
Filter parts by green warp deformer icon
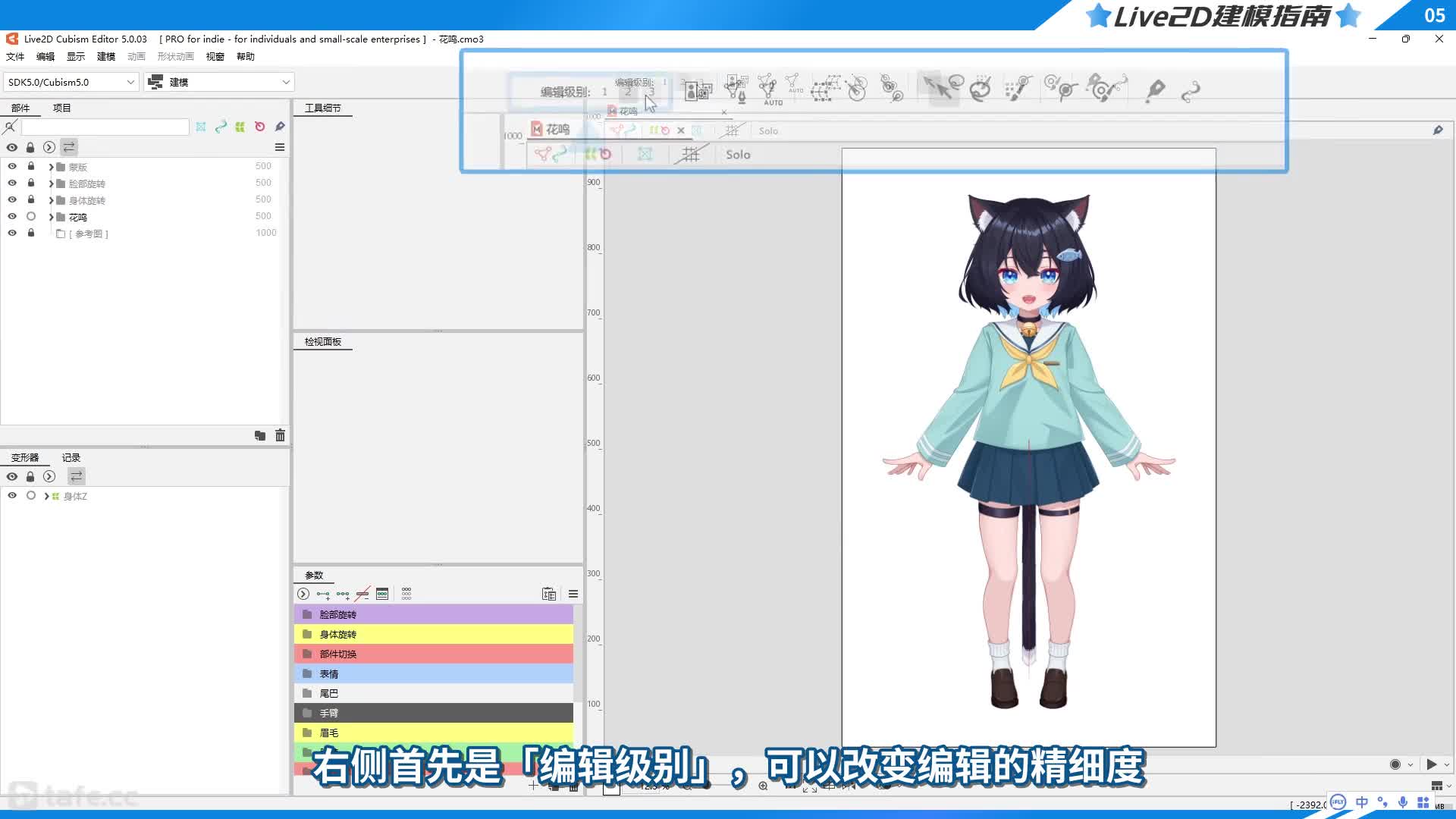pos(240,127)
